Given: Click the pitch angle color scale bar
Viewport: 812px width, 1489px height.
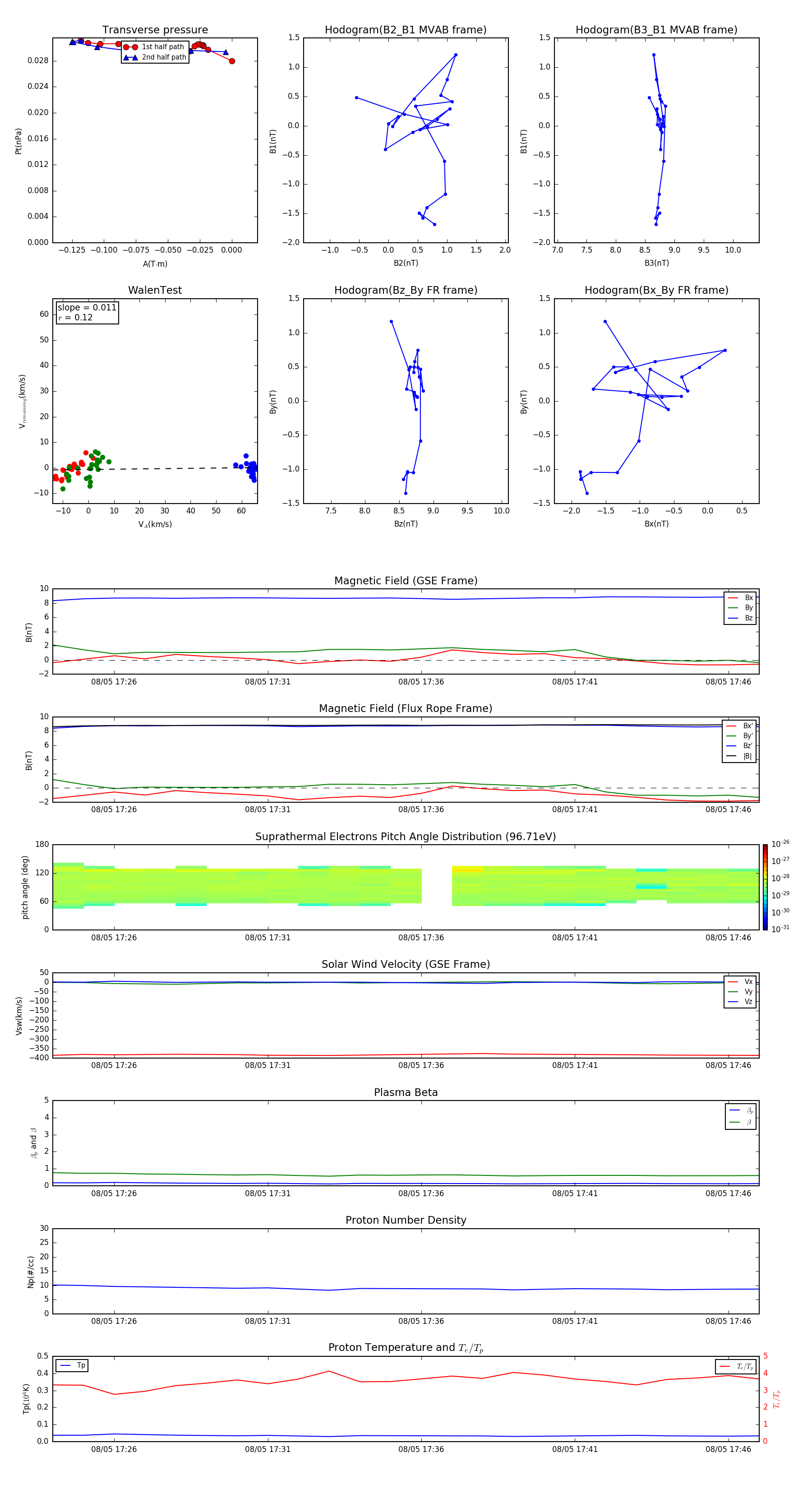Looking at the screenshot, I should pos(765,887).
